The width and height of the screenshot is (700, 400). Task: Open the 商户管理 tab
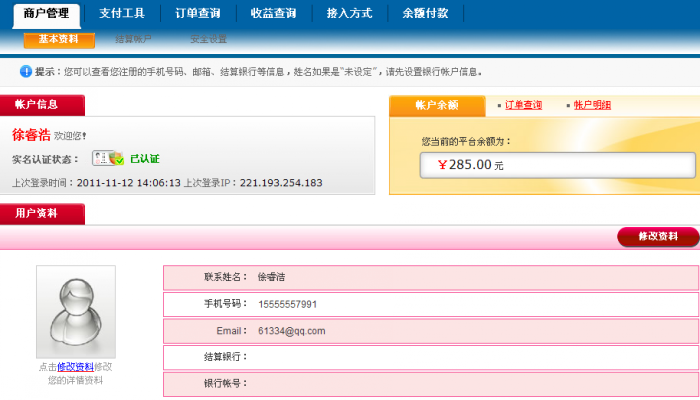click(x=46, y=14)
